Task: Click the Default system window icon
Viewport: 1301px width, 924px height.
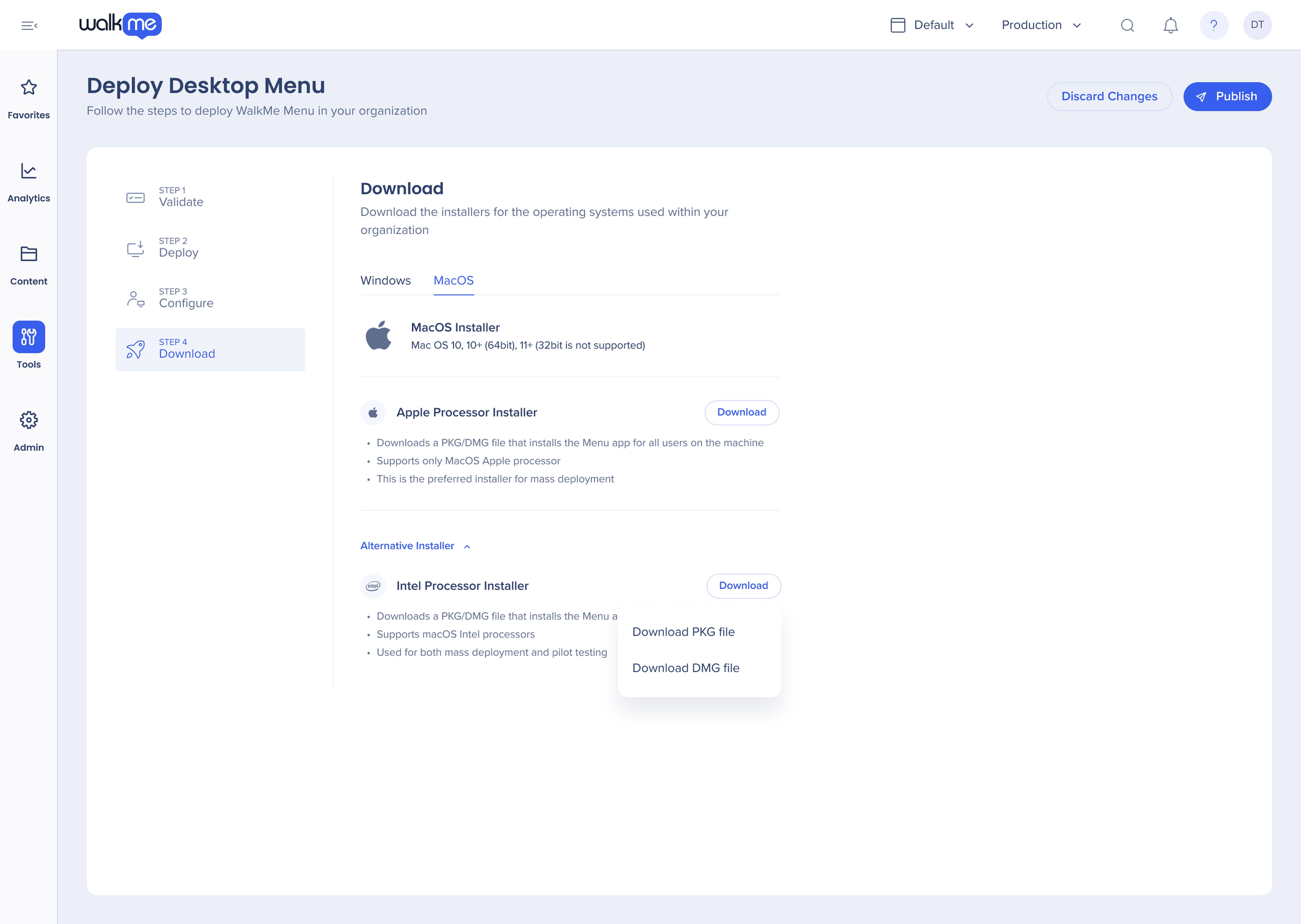Action: point(898,25)
